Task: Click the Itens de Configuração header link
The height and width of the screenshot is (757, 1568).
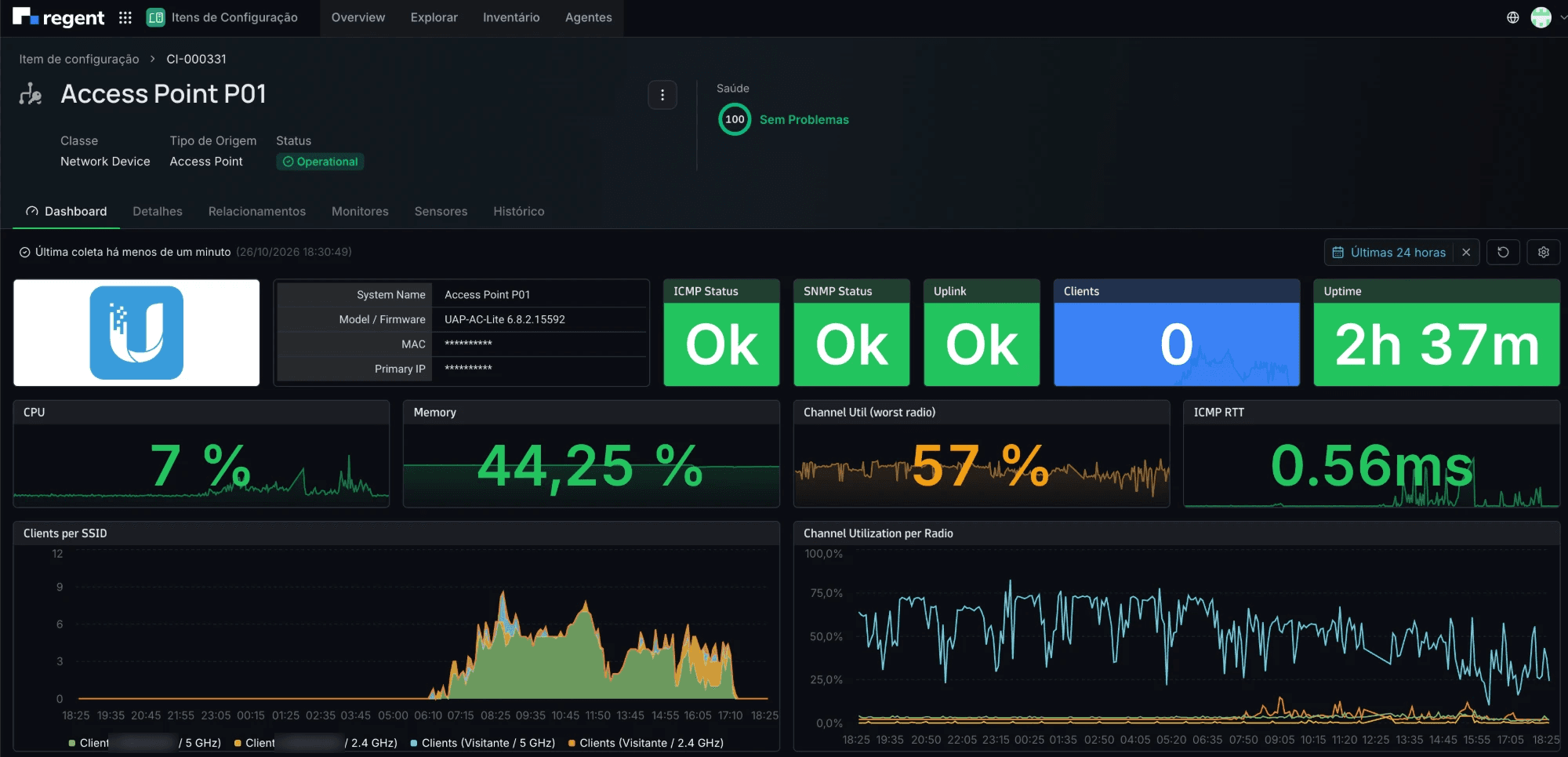Action: (x=234, y=17)
